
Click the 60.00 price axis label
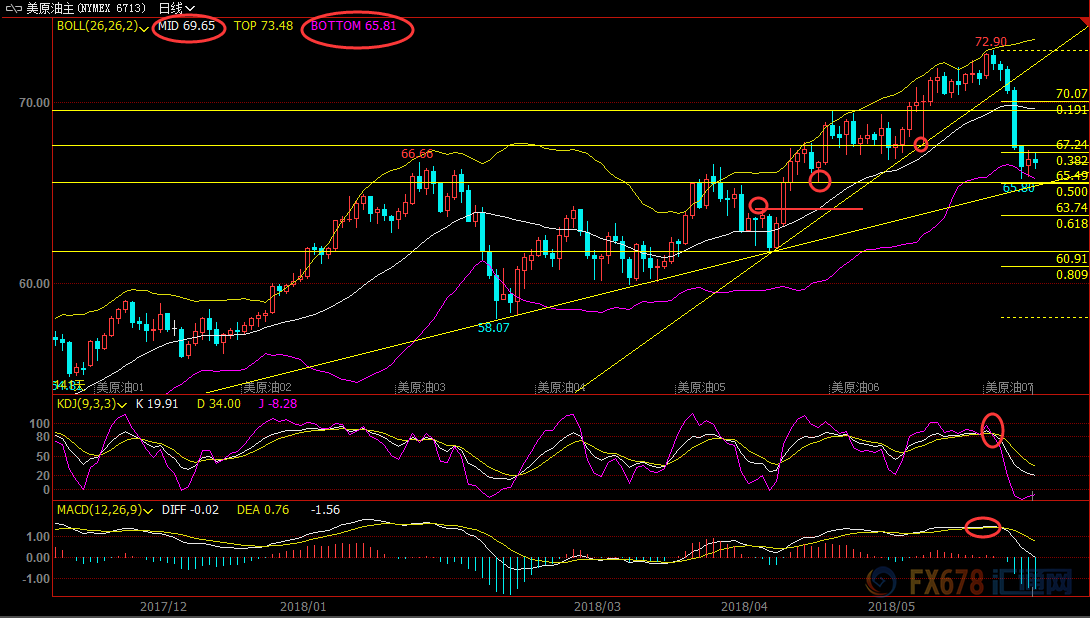point(34,284)
